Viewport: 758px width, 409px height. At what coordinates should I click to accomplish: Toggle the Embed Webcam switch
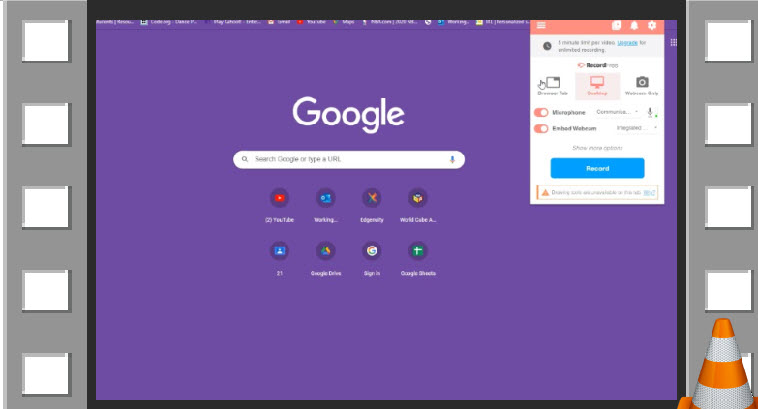coord(541,129)
